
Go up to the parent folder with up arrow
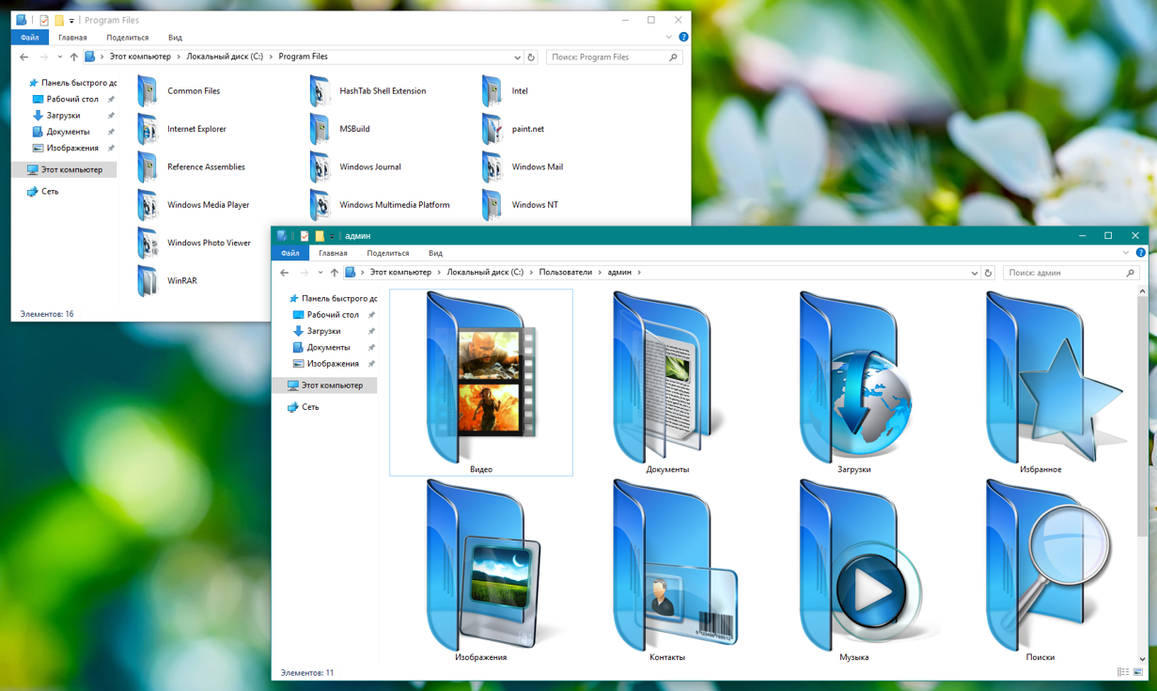click(333, 272)
